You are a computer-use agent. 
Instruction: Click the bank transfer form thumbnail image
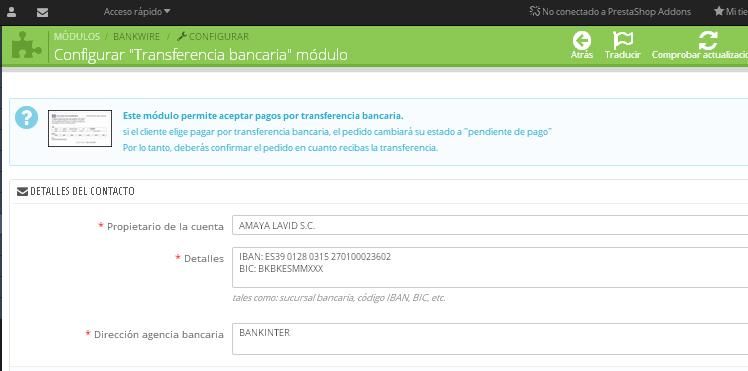pos(80,128)
